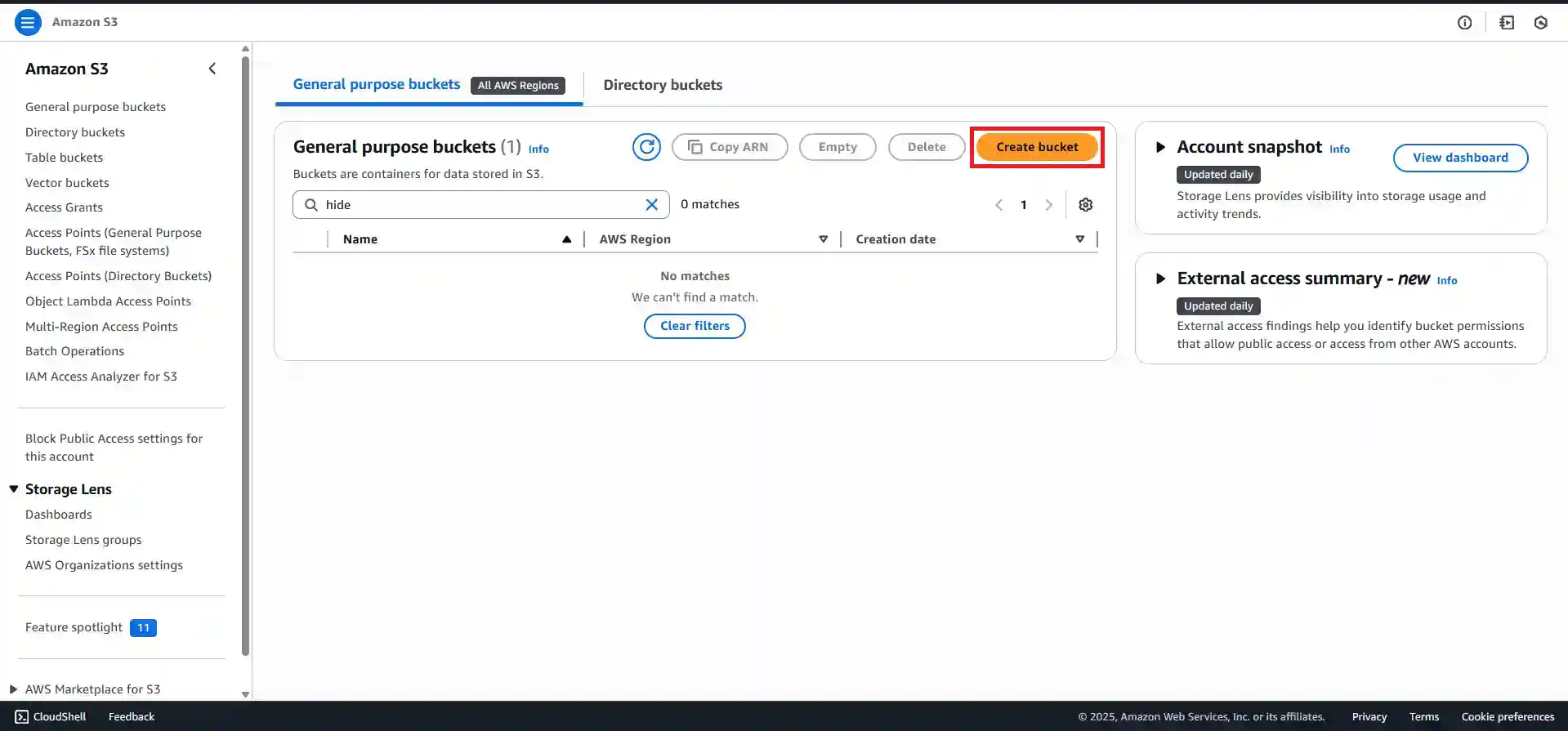Open the hamburger navigation menu icon
The width and height of the screenshot is (1568, 731).
[28, 22]
